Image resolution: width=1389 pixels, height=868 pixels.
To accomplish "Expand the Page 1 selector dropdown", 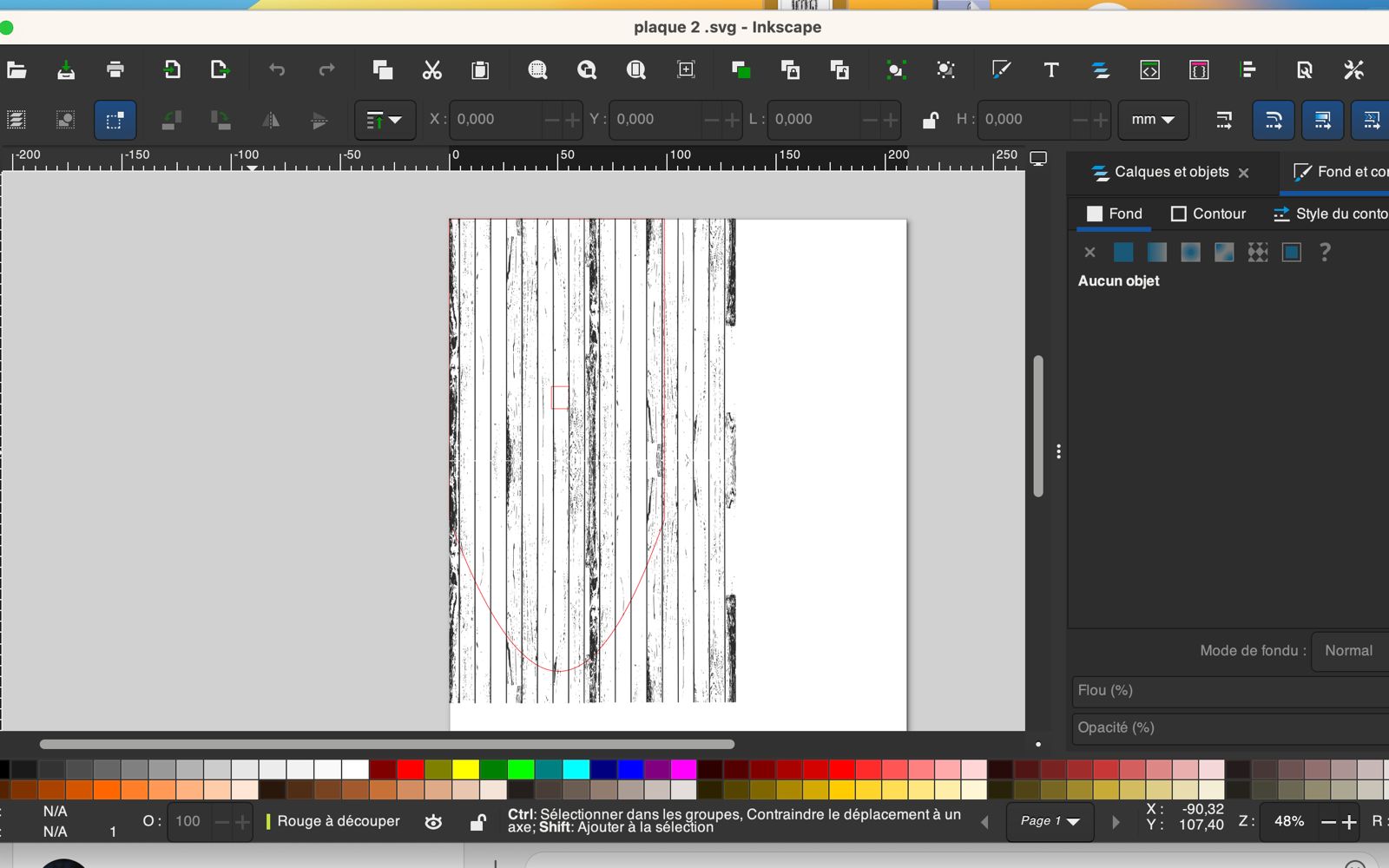I will coord(1050,821).
